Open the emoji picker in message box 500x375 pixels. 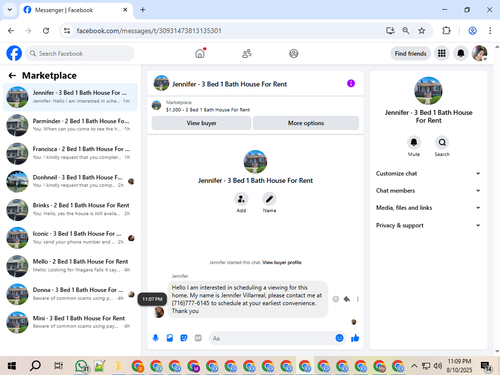339,338
